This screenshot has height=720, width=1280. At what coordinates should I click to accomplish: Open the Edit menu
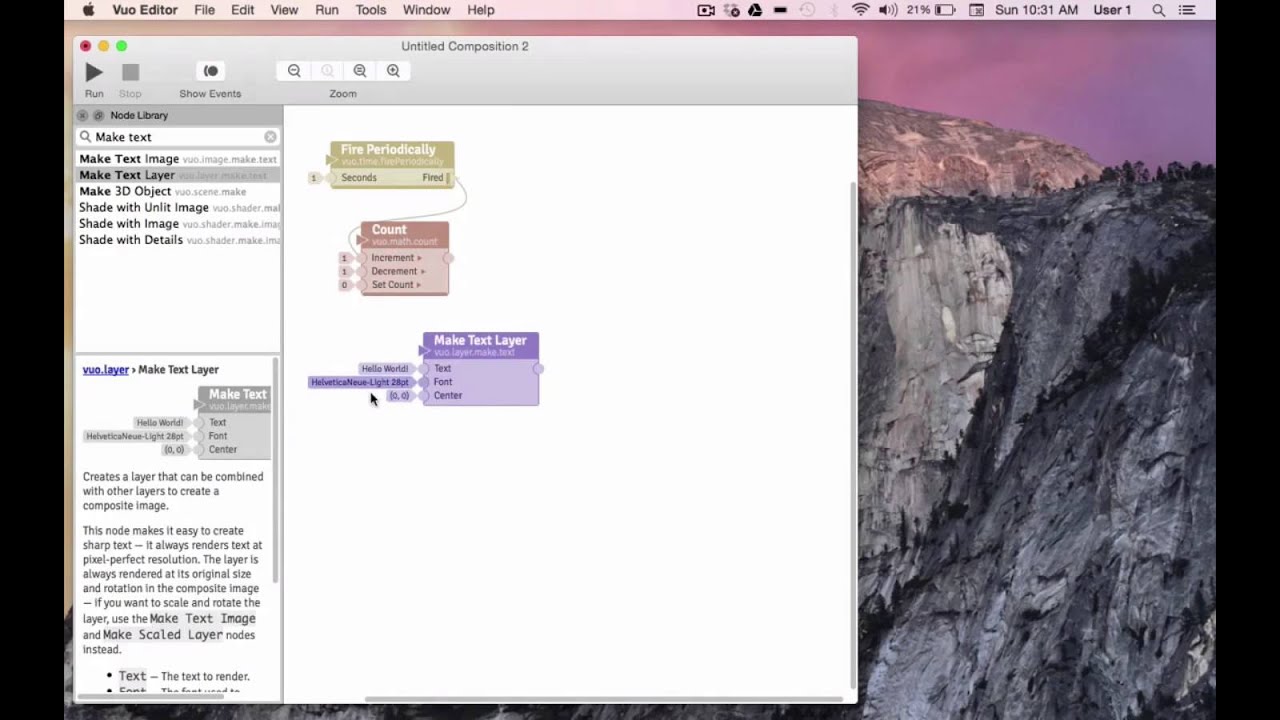(243, 10)
